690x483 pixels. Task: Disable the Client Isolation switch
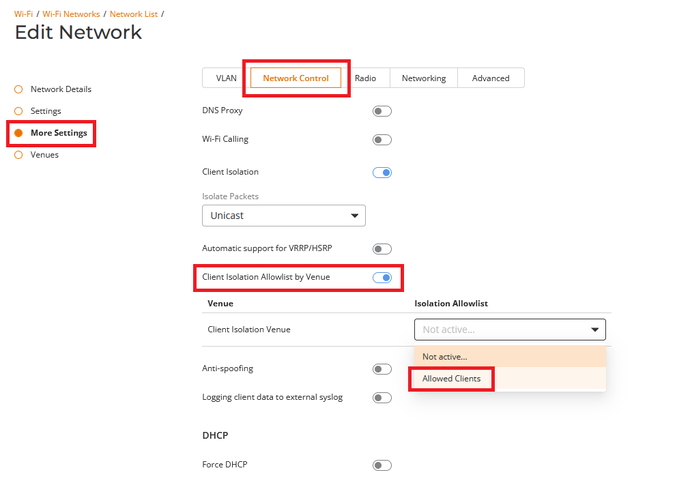coord(382,172)
